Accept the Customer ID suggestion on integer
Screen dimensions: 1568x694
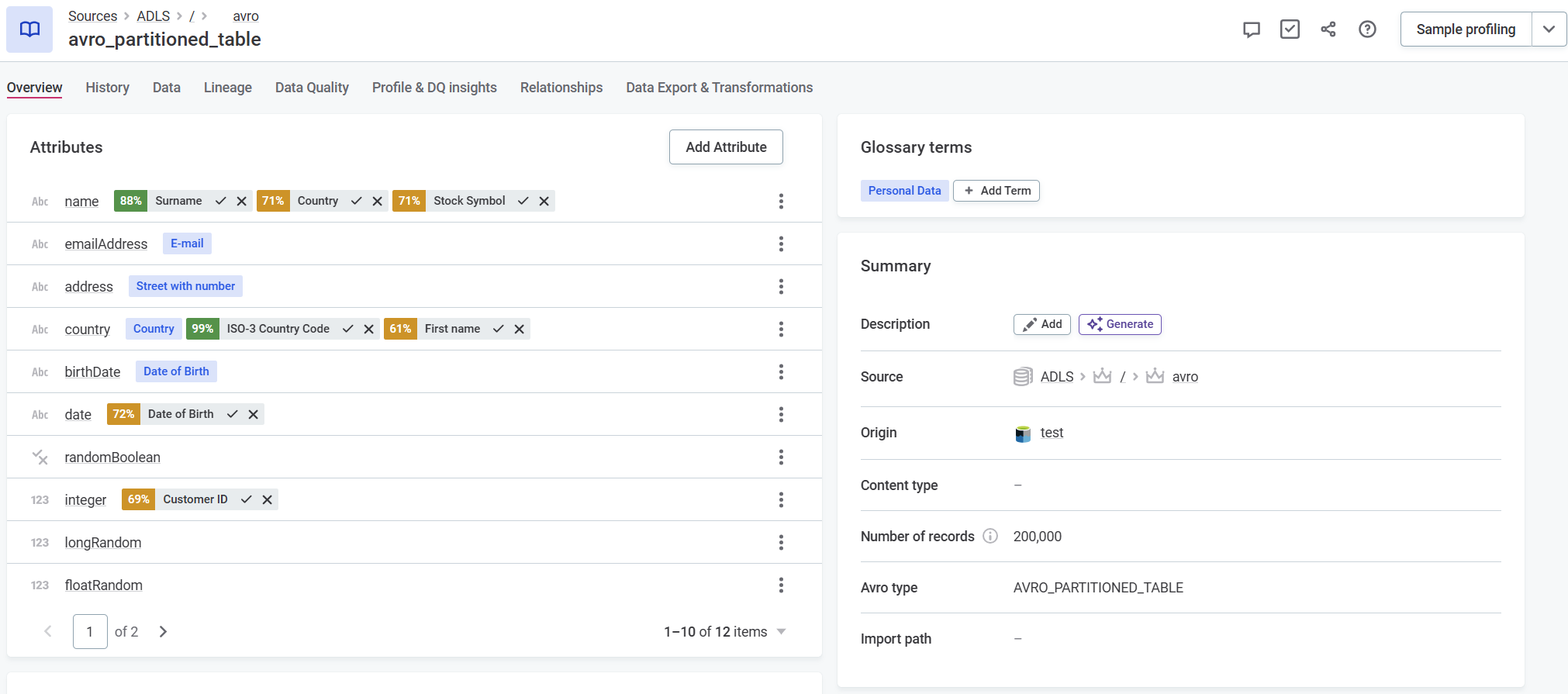247,499
